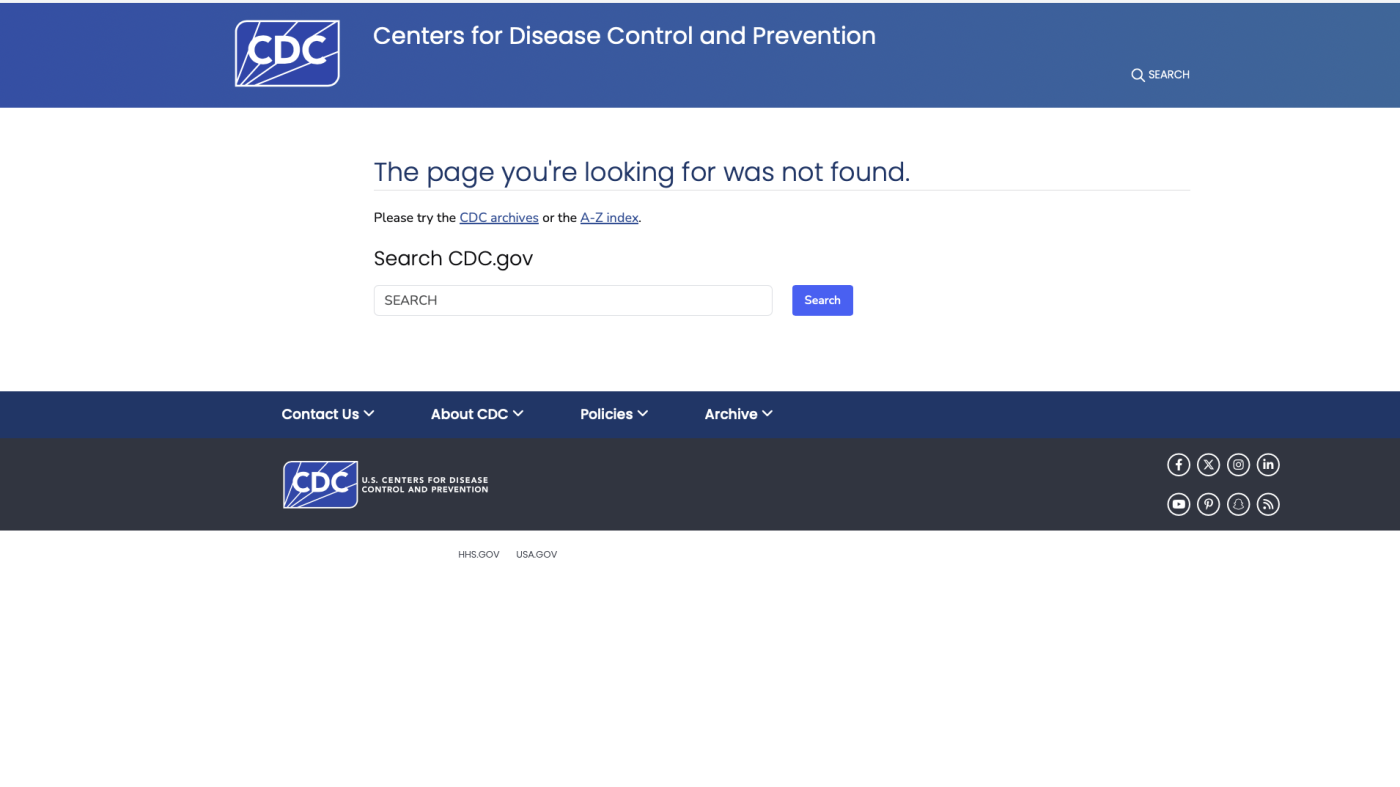Open Facebook from social media icons
1400x787 pixels.
(x=1178, y=464)
